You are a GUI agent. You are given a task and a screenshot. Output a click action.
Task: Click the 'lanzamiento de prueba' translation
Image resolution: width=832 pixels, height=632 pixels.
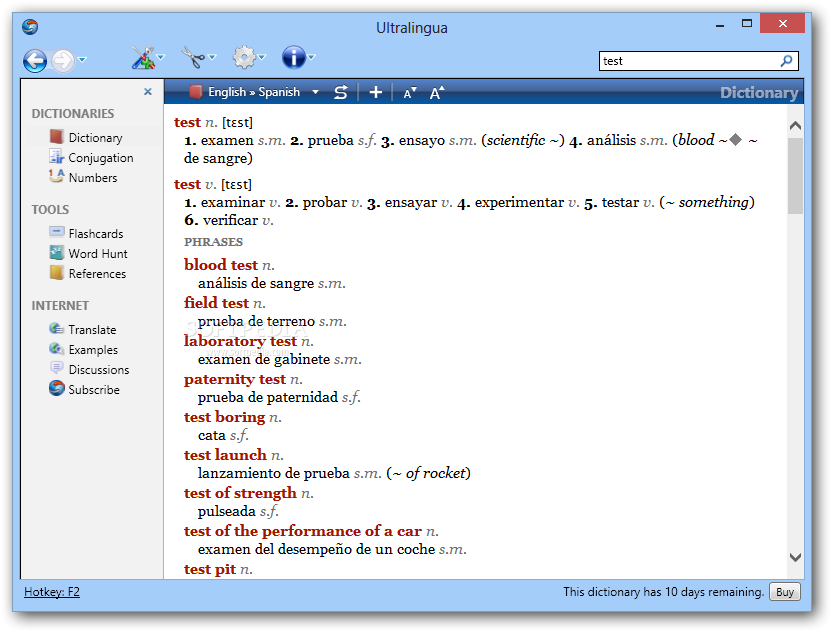(x=274, y=473)
